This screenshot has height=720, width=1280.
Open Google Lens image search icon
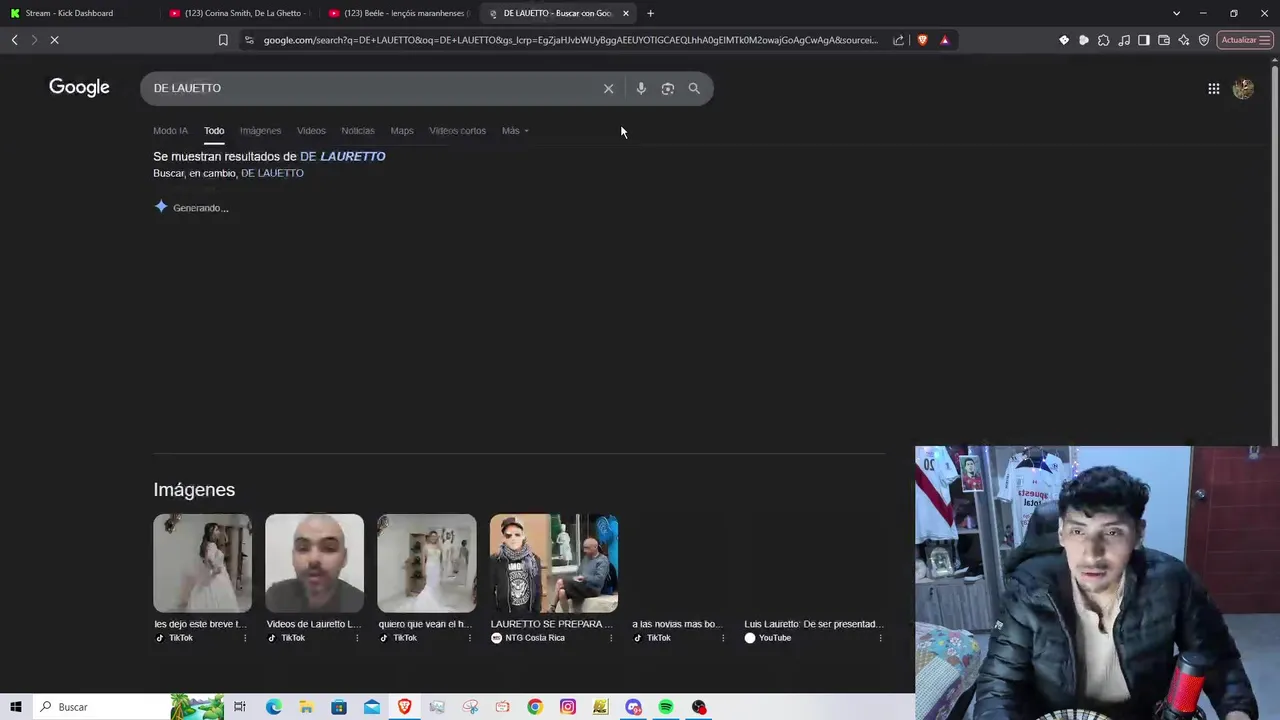(668, 88)
